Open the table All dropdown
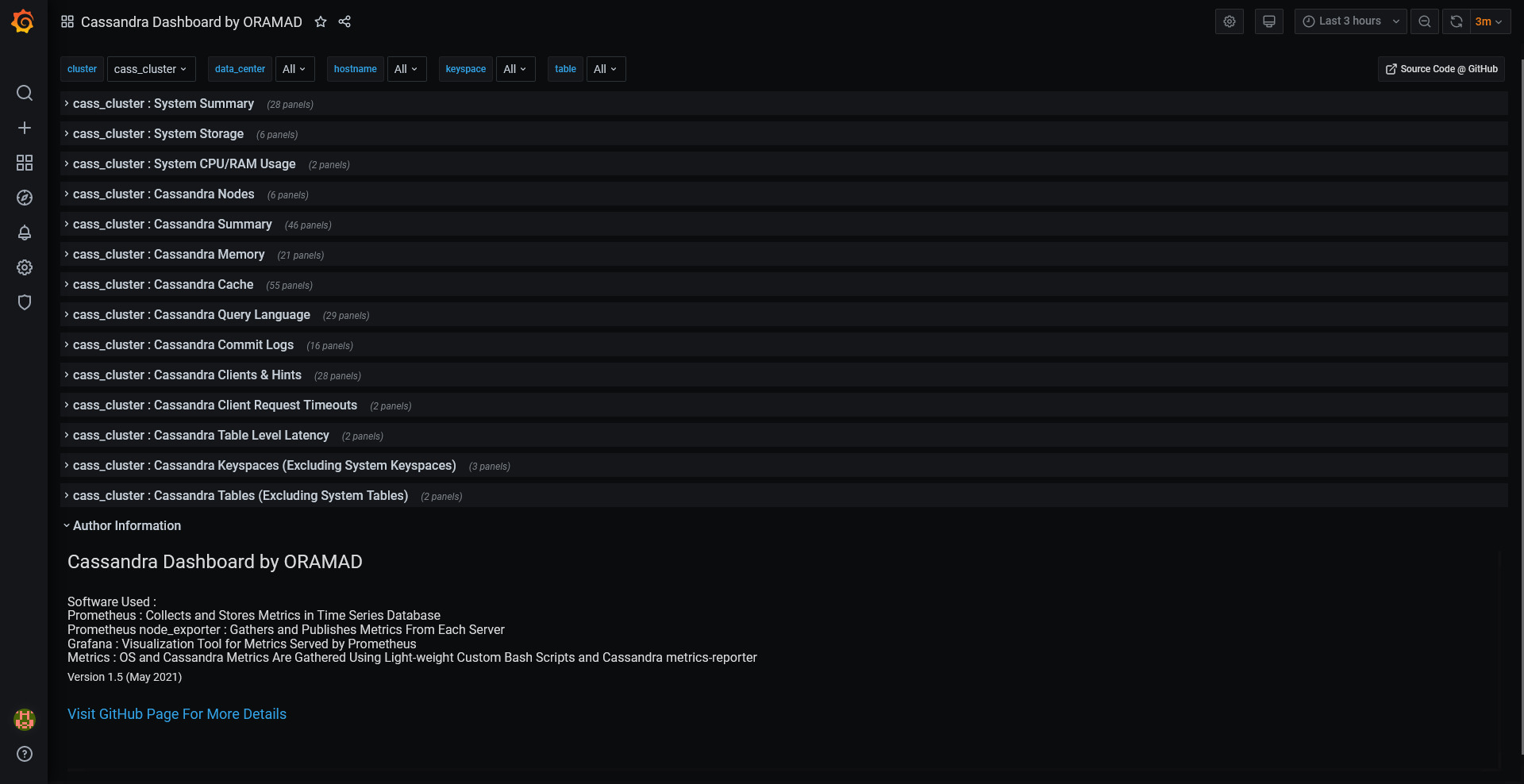 click(x=606, y=69)
